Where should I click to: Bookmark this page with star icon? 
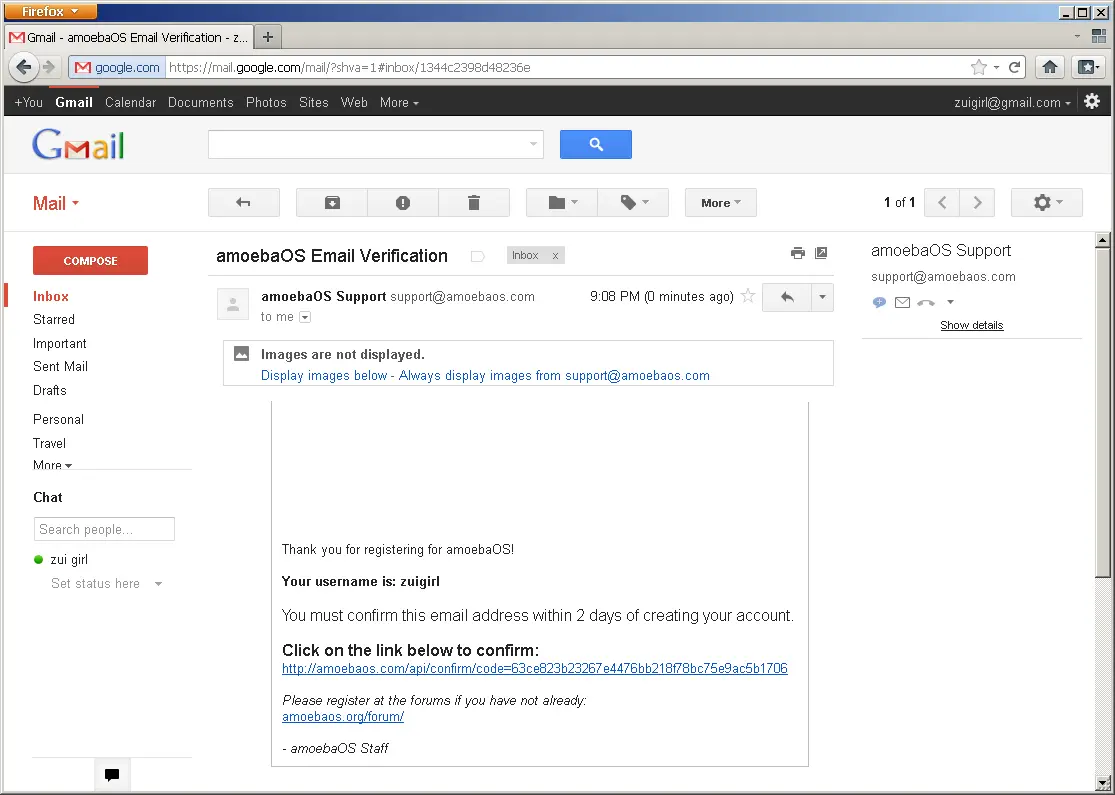click(x=978, y=67)
